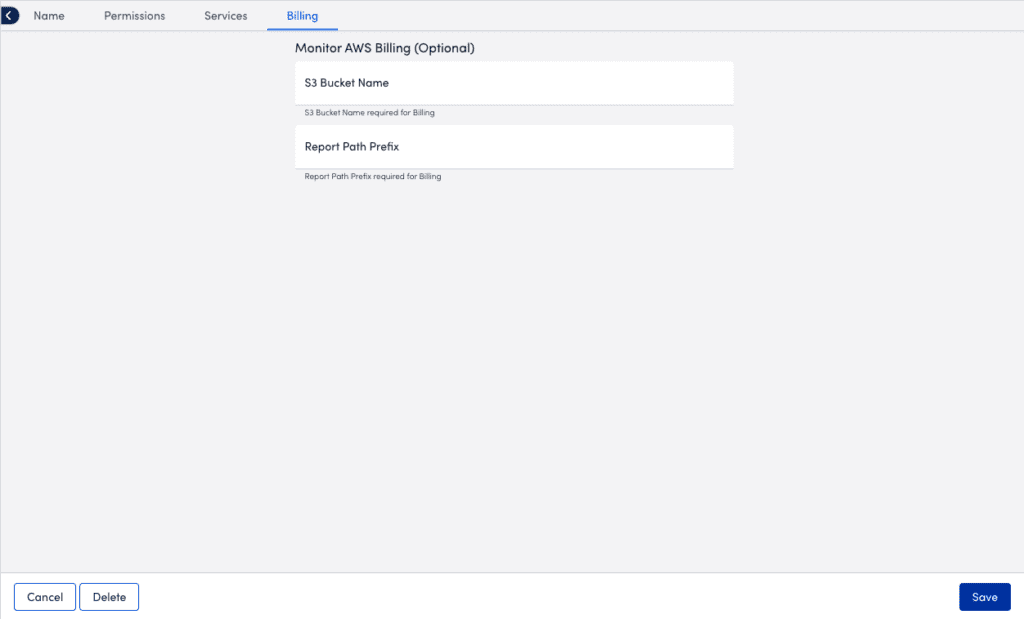Open the Permissions tab
Viewport: 1024px width, 619px height.
click(135, 16)
